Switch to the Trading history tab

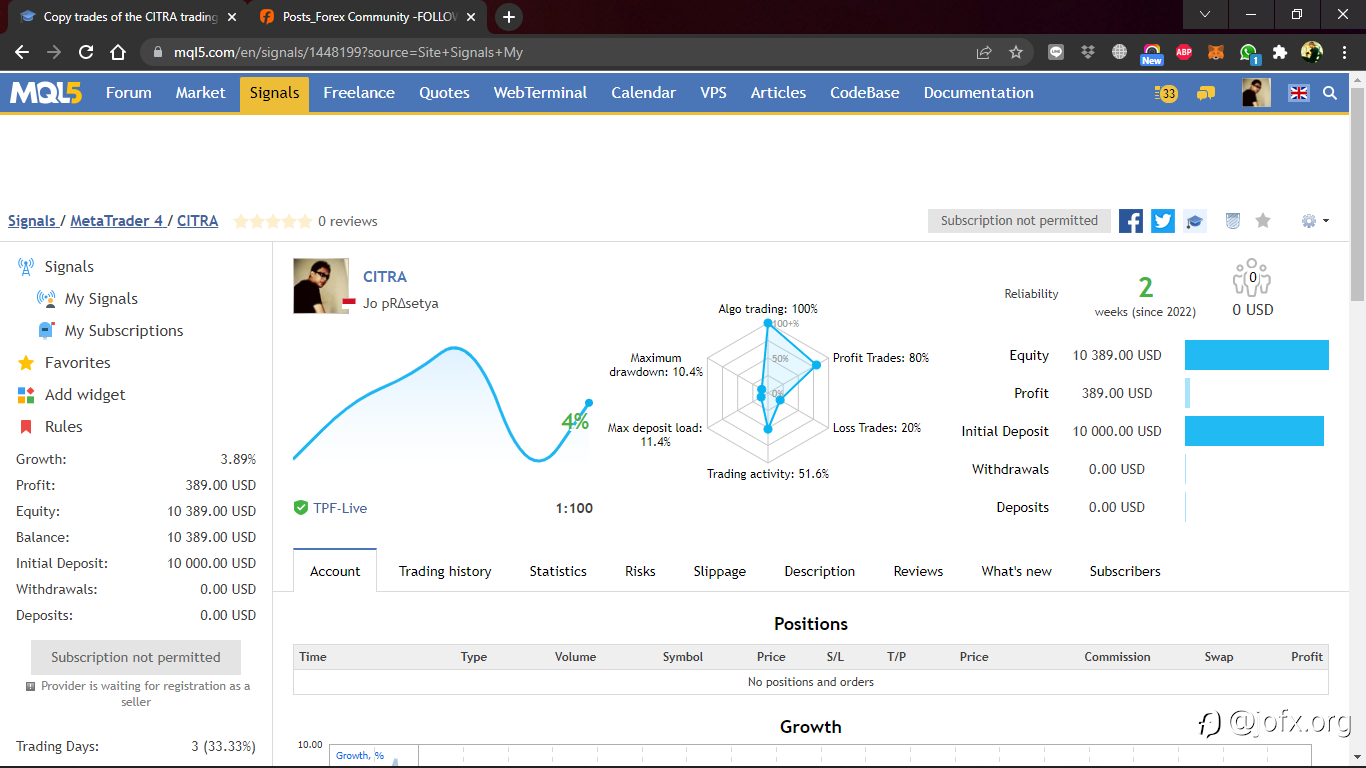pyautogui.click(x=445, y=571)
